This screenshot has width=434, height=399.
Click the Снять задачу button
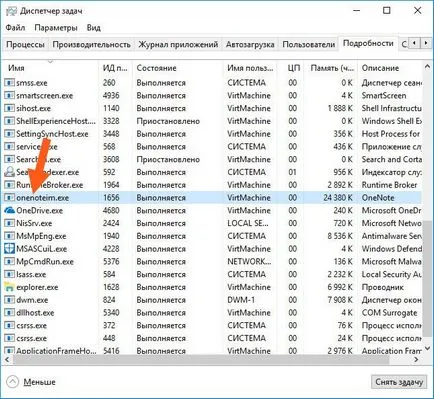pos(399,382)
